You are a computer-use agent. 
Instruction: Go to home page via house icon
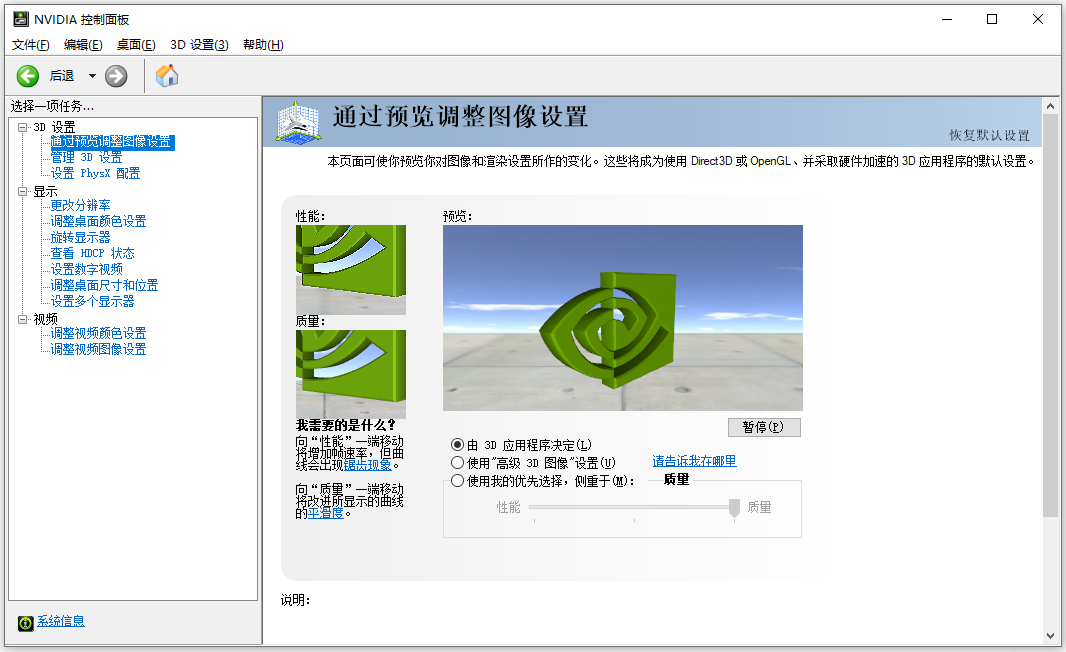click(x=167, y=76)
